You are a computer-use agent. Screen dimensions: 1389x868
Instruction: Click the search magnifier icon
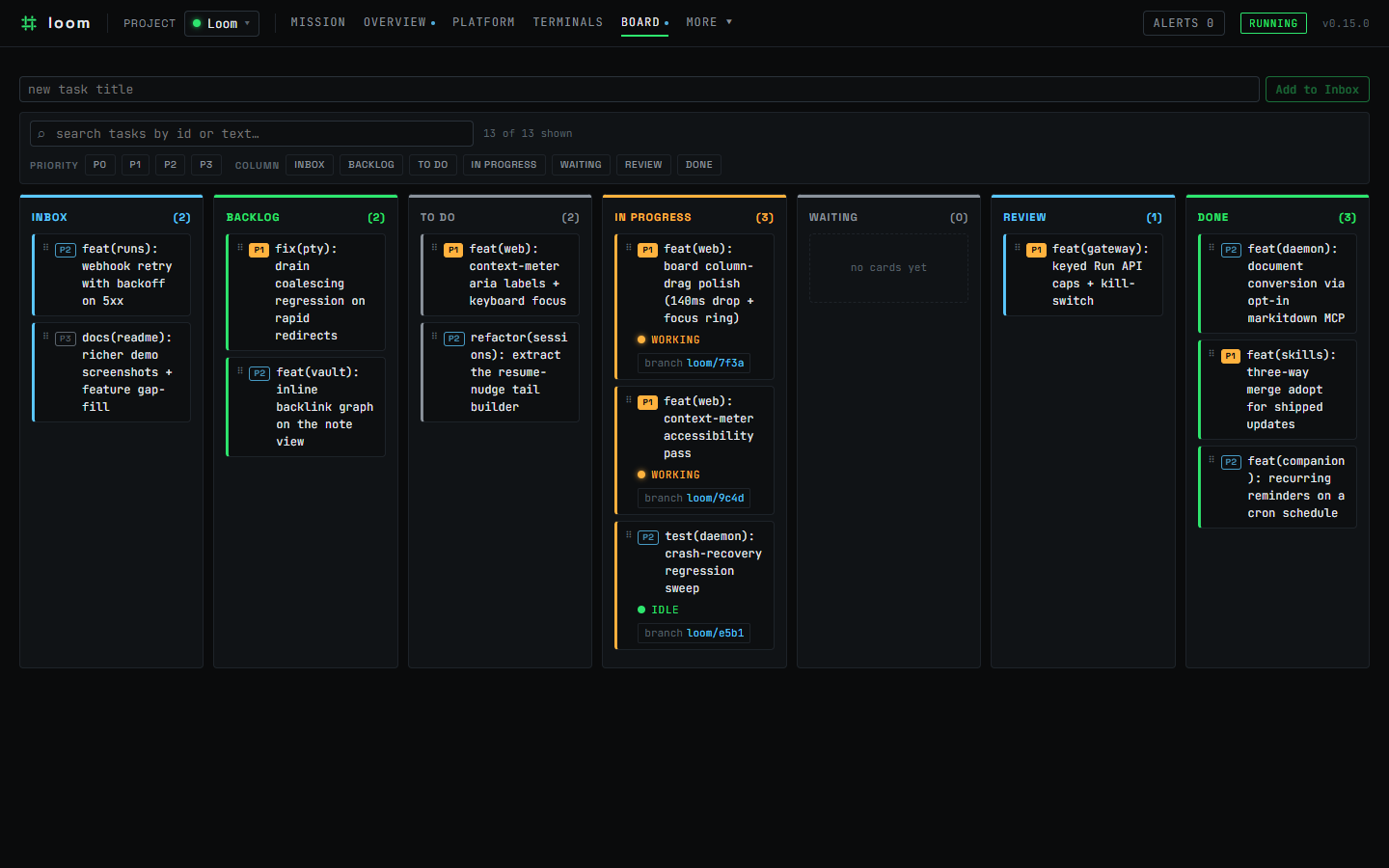pyautogui.click(x=41, y=134)
